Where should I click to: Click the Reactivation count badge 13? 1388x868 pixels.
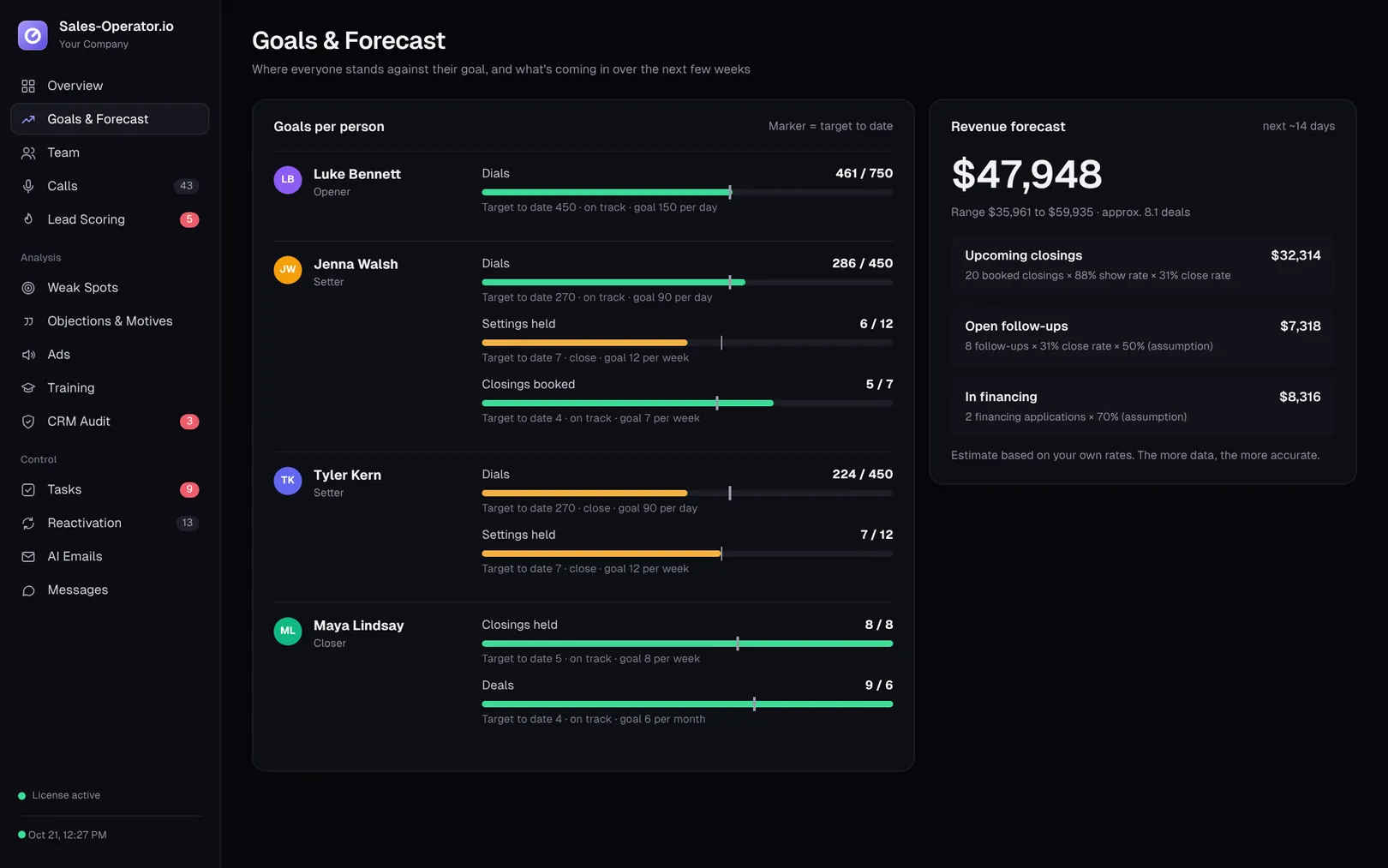(188, 524)
